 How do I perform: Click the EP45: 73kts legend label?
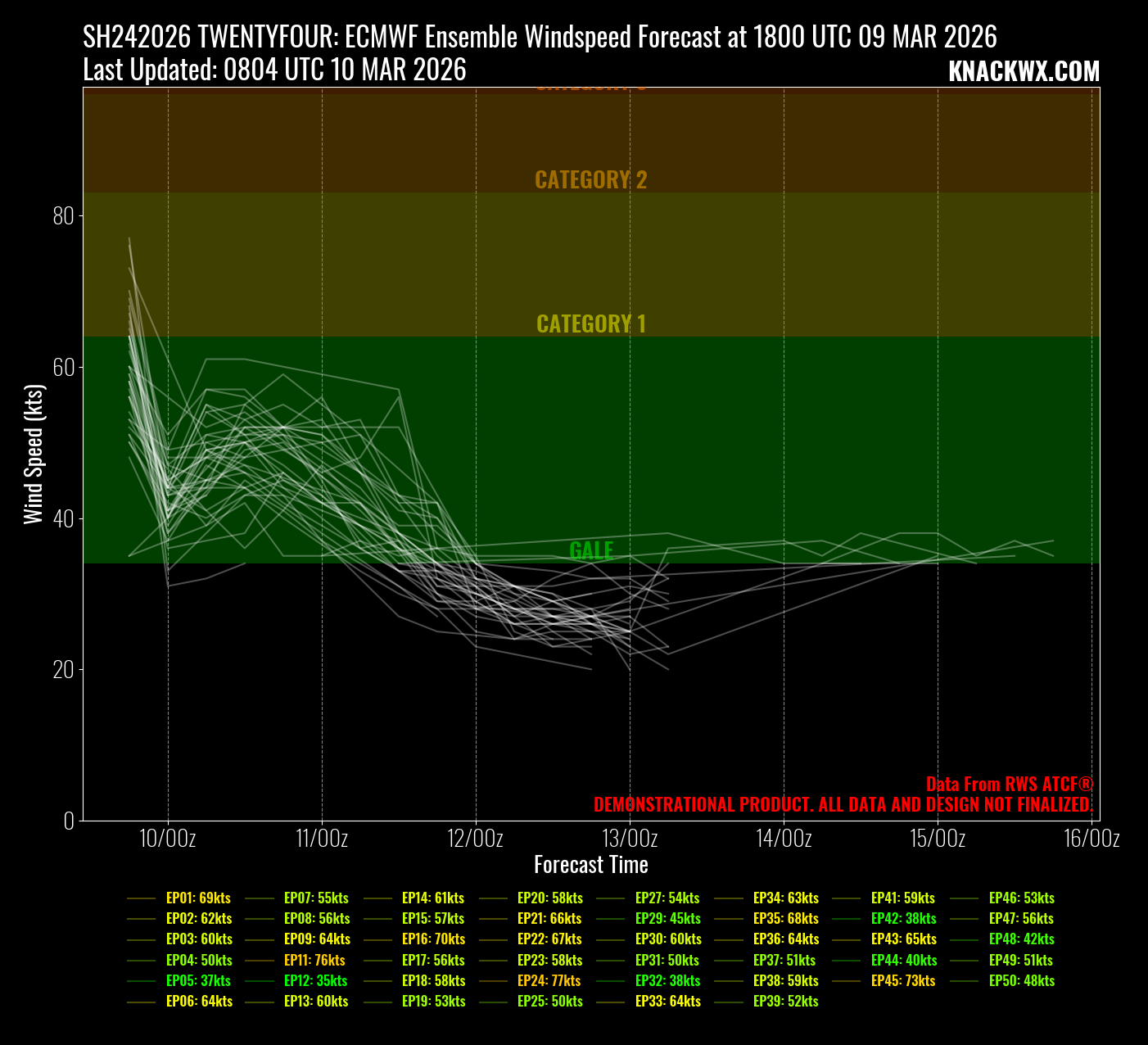[x=902, y=980]
